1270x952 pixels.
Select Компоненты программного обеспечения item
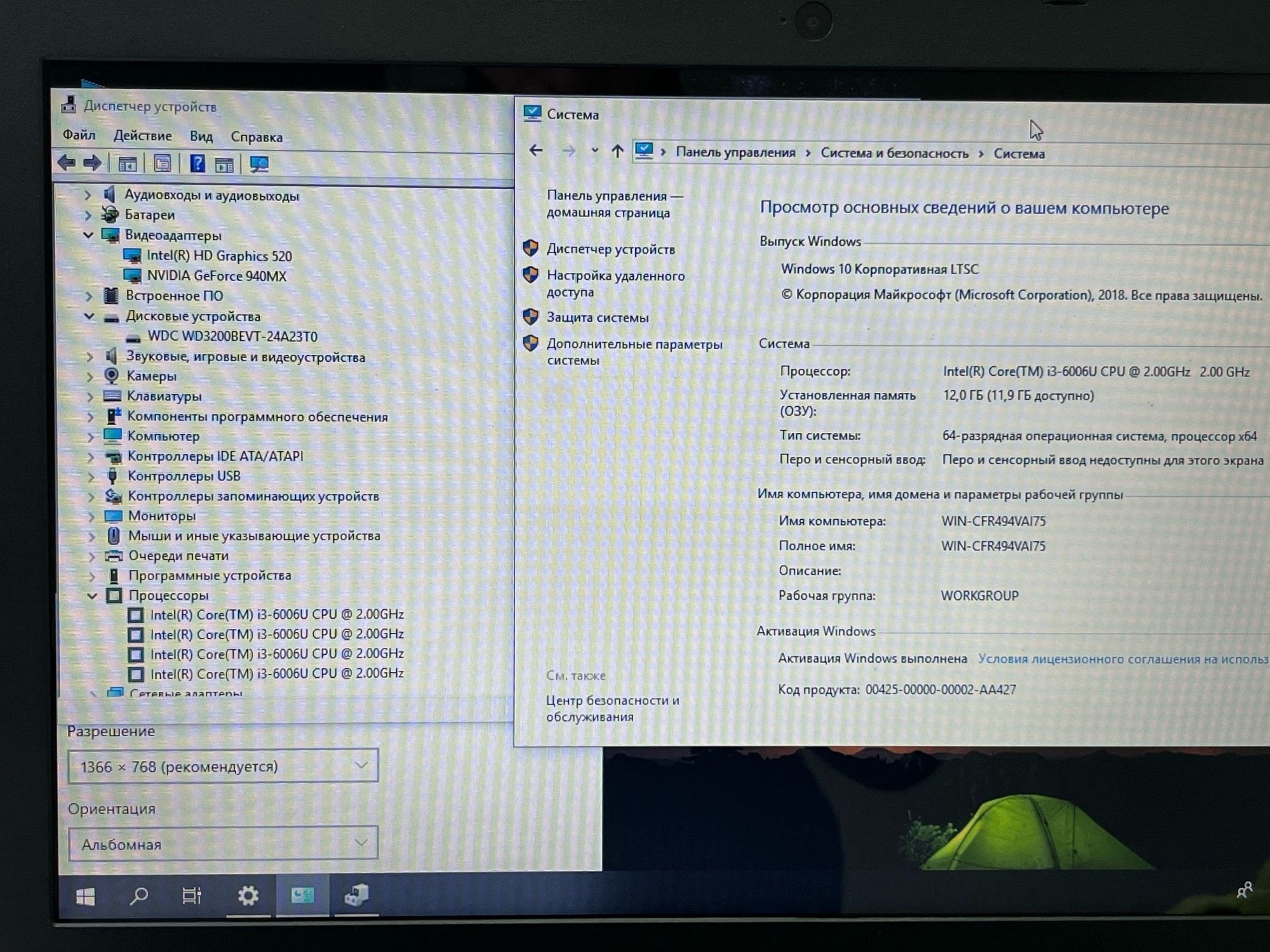[x=257, y=416]
